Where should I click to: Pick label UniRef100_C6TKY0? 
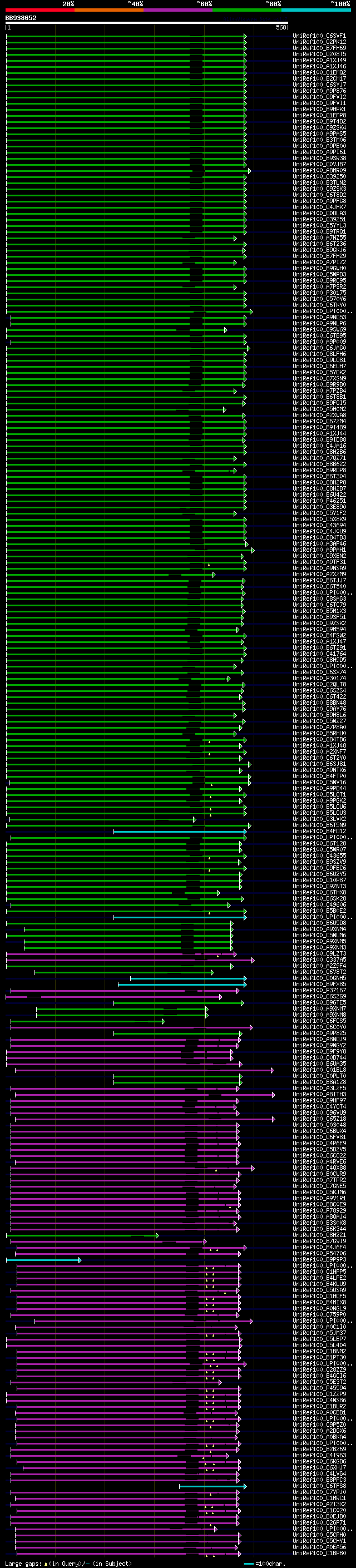tap(319, 305)
